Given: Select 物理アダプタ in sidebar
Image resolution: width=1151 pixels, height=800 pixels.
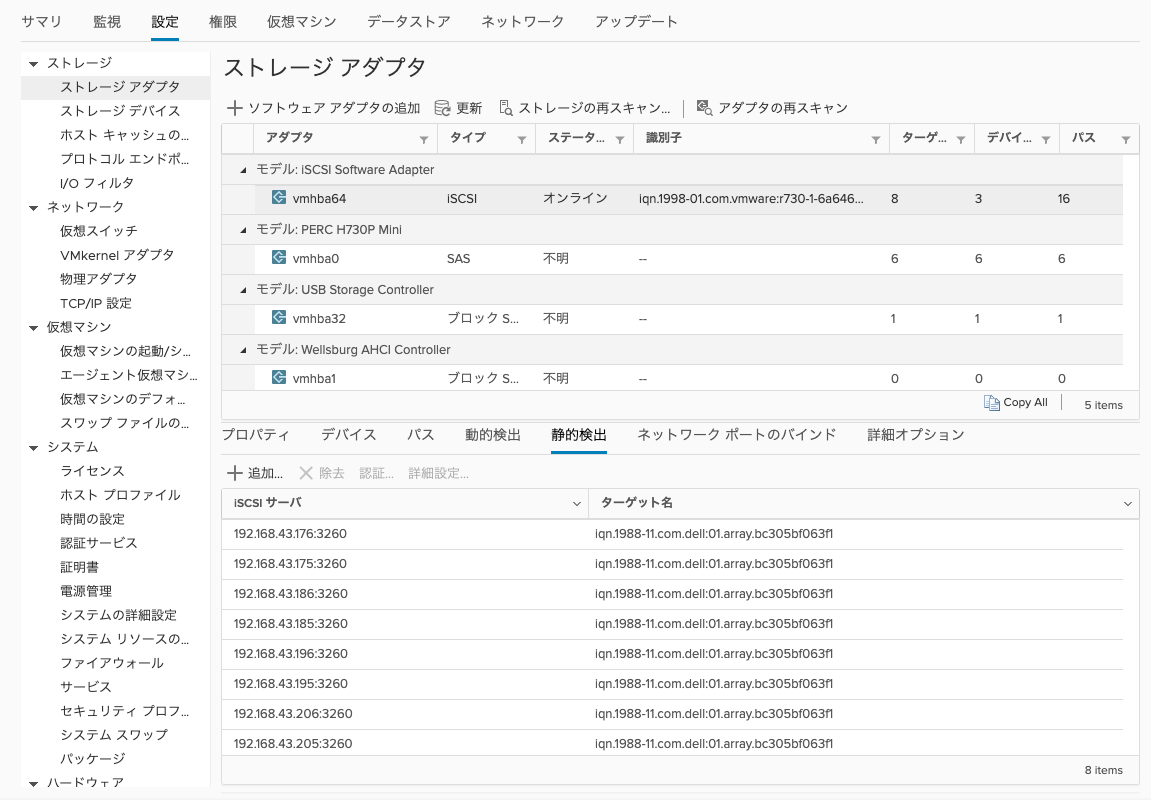Looking at the screenshot, I should coord(99,279).
